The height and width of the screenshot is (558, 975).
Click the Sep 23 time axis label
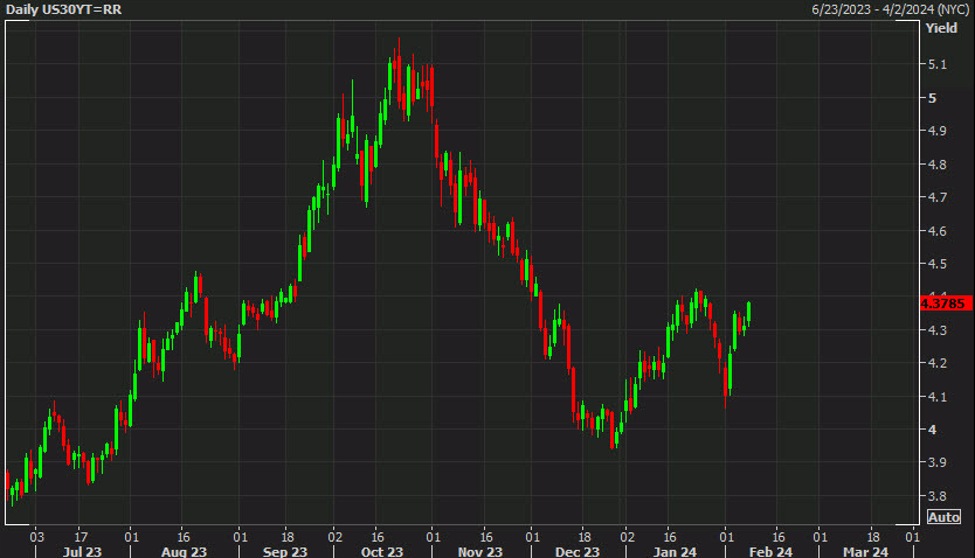coord(285,551)
